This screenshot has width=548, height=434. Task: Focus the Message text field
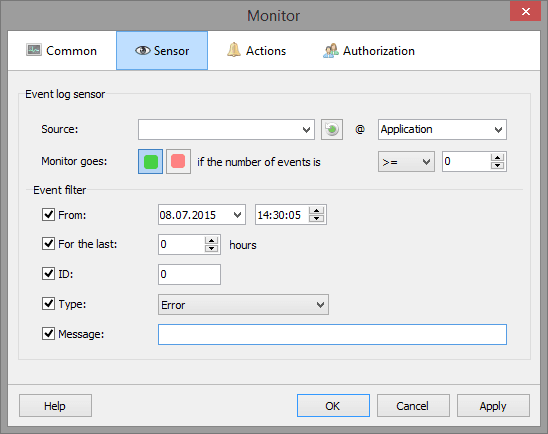[332, 334]
